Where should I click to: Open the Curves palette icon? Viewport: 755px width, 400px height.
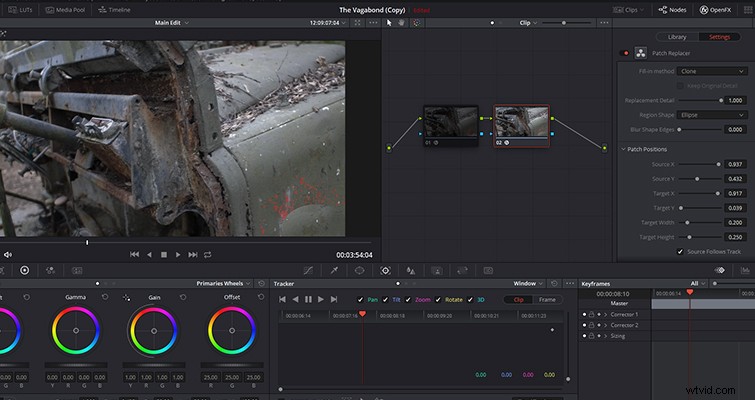[x=308, y=271]
